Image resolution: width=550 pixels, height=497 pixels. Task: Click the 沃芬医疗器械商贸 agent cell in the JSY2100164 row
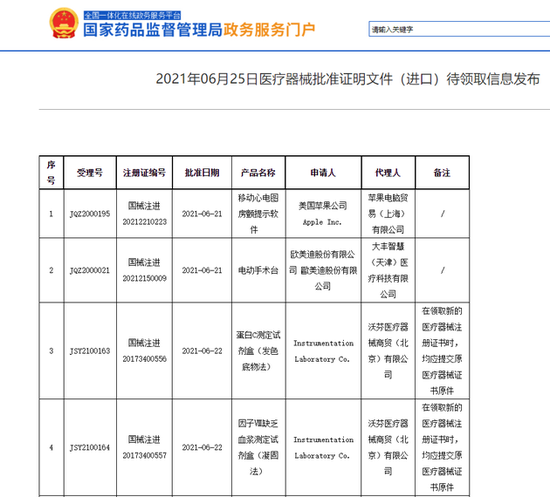tap(388, 447)
